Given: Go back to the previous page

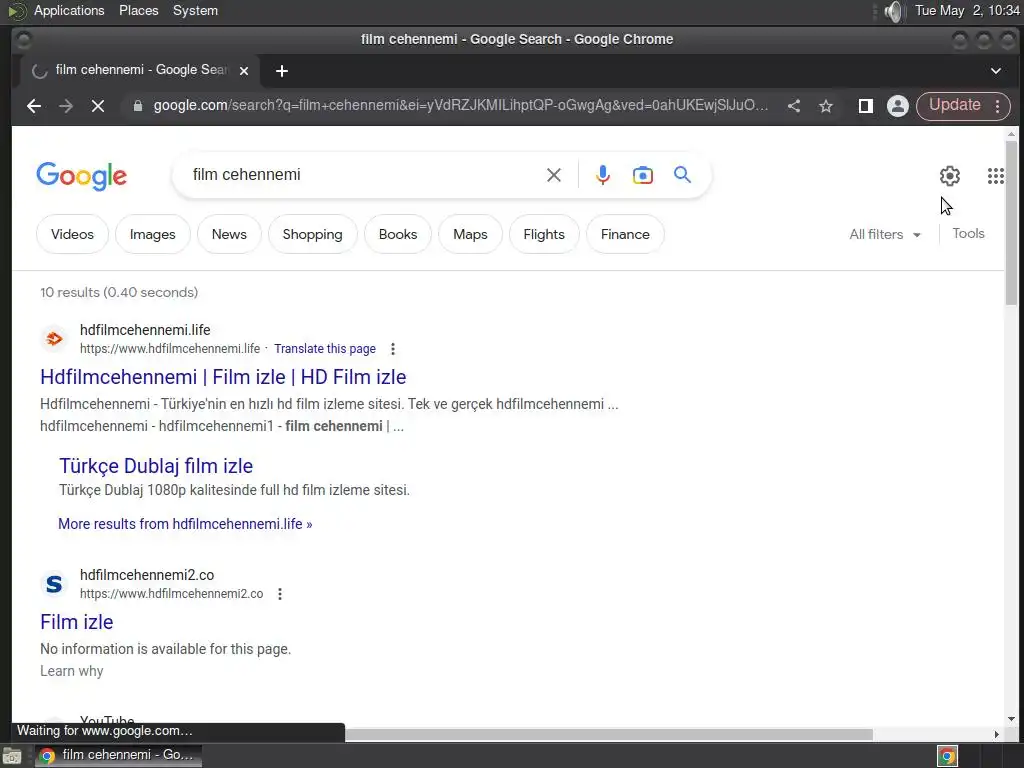Looking at the screenshot, I should (x=34, y=106).
